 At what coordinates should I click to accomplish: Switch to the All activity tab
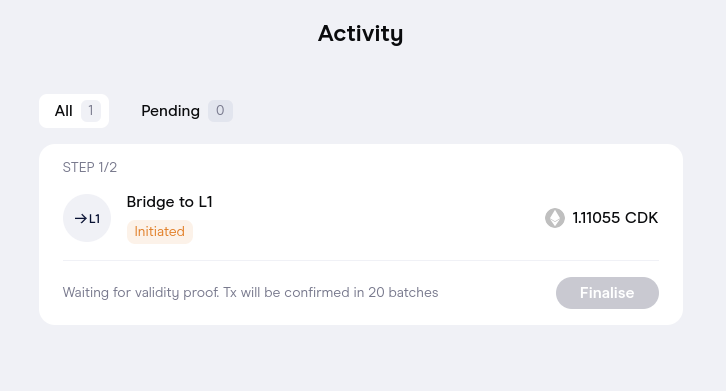coord(74,111)
